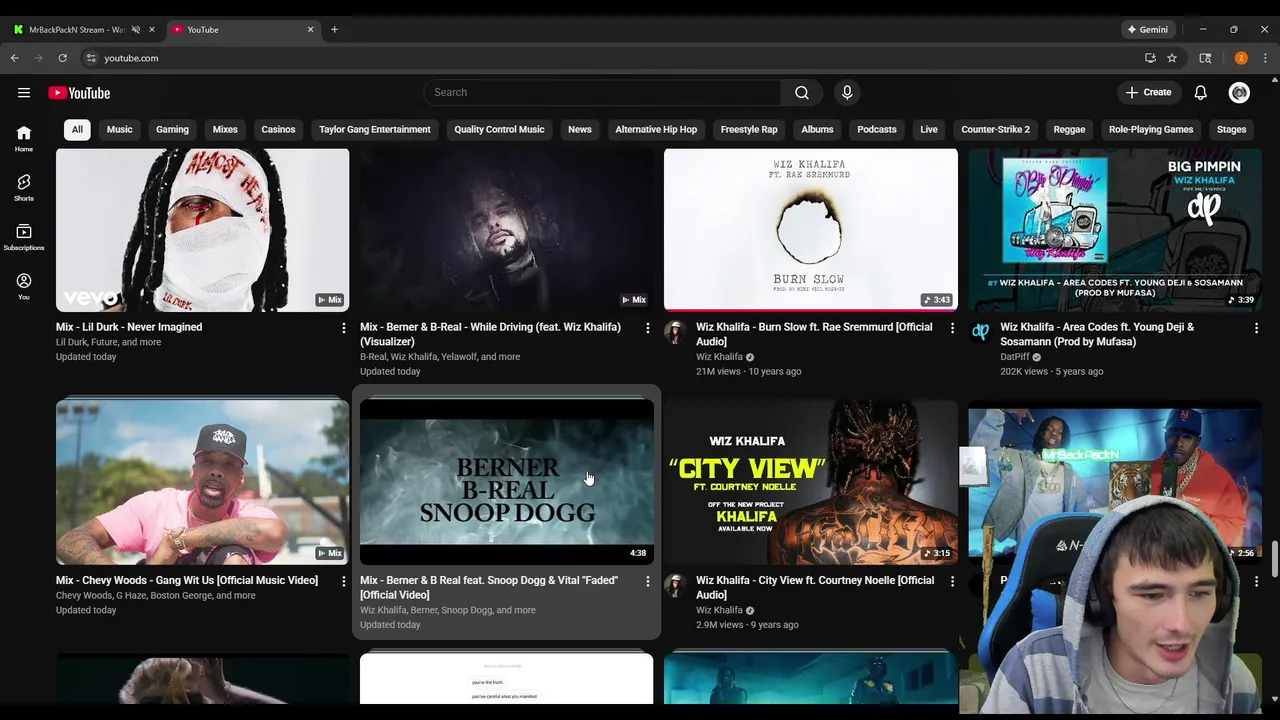Viewport: 1280px width, 720px height.
Task: Bookmark this page with star icon
Action: point(1172,58)
